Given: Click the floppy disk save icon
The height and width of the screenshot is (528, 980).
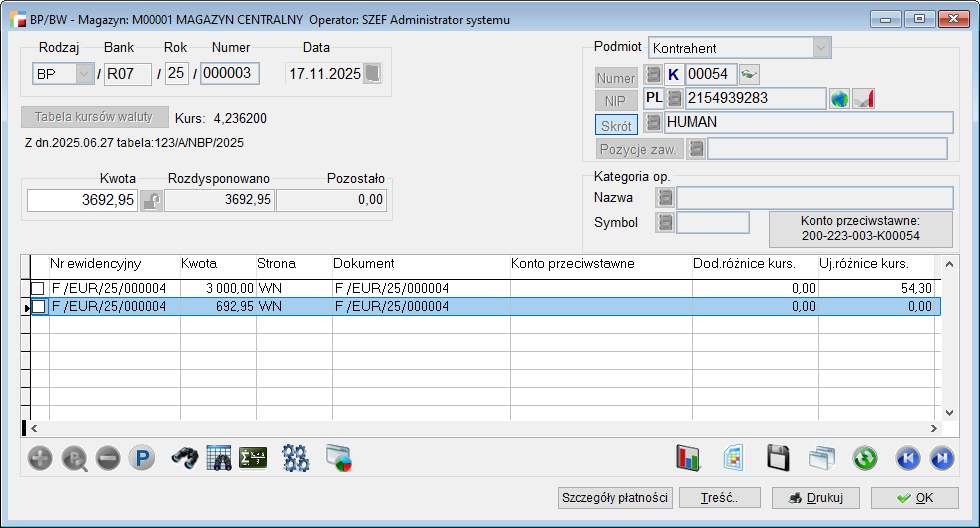Looking at the screenshot, I should (779, 459).
